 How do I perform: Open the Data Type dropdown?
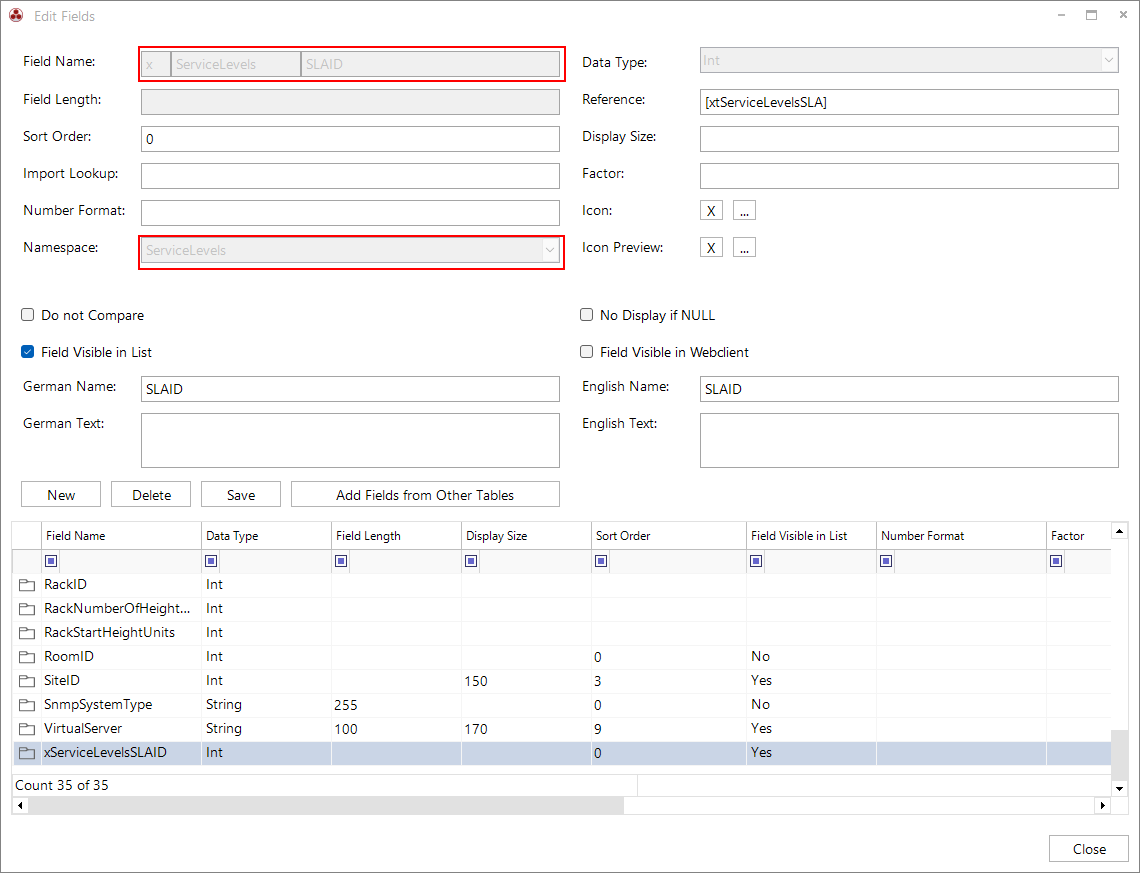1109,60
